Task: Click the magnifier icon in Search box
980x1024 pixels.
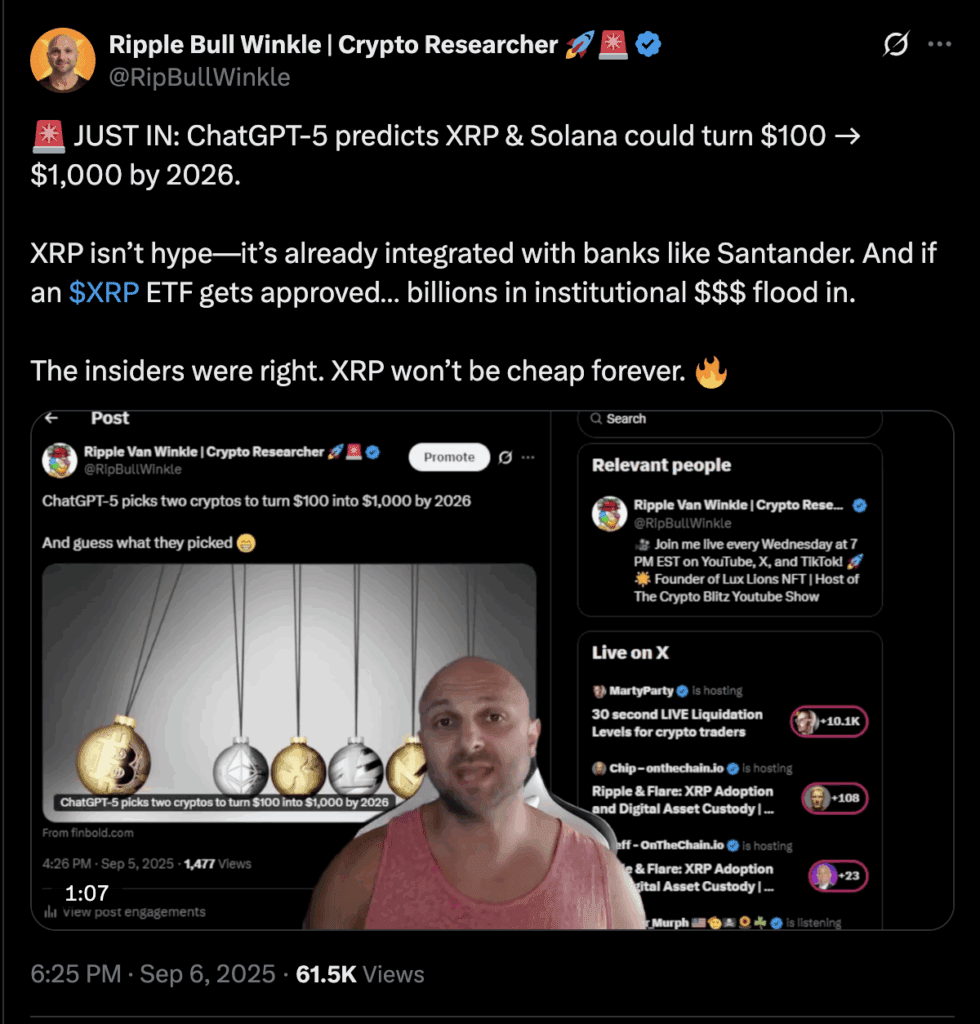Action: pos(596,419)
